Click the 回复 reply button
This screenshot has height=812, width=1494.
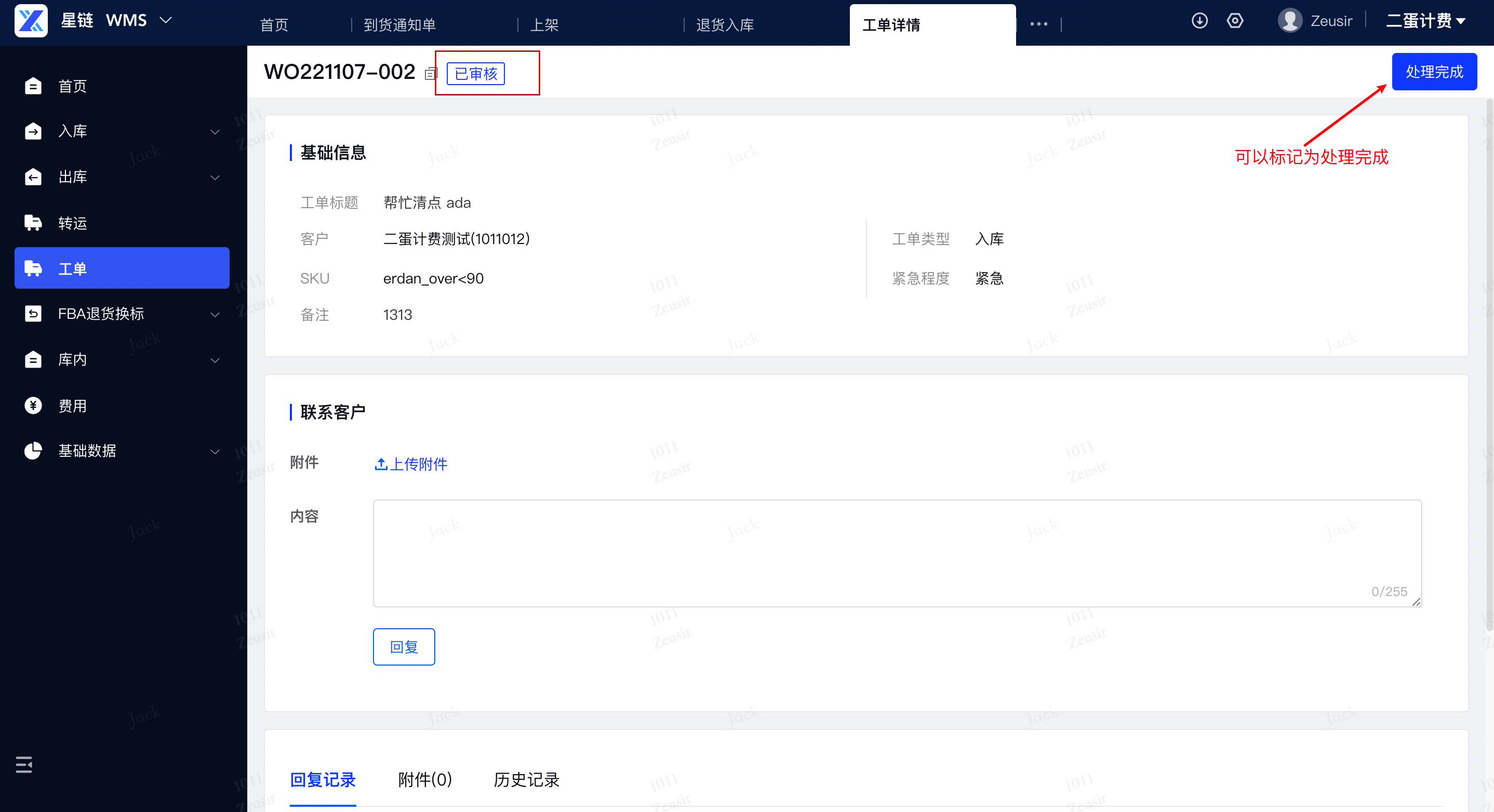click(404, 647)
